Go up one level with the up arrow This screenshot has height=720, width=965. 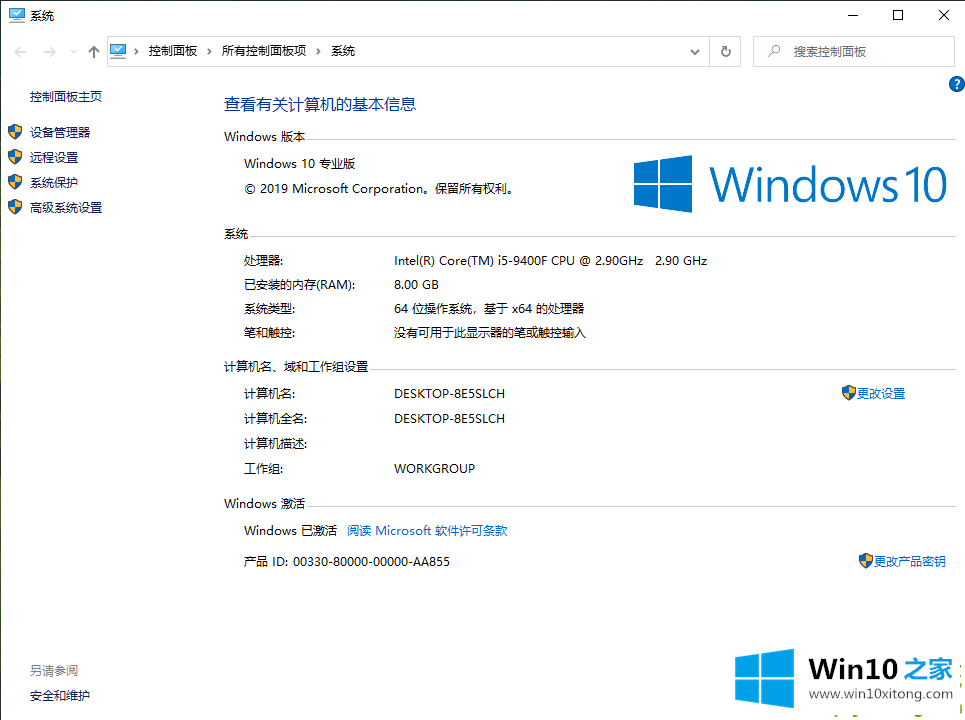tap(94, 51)
